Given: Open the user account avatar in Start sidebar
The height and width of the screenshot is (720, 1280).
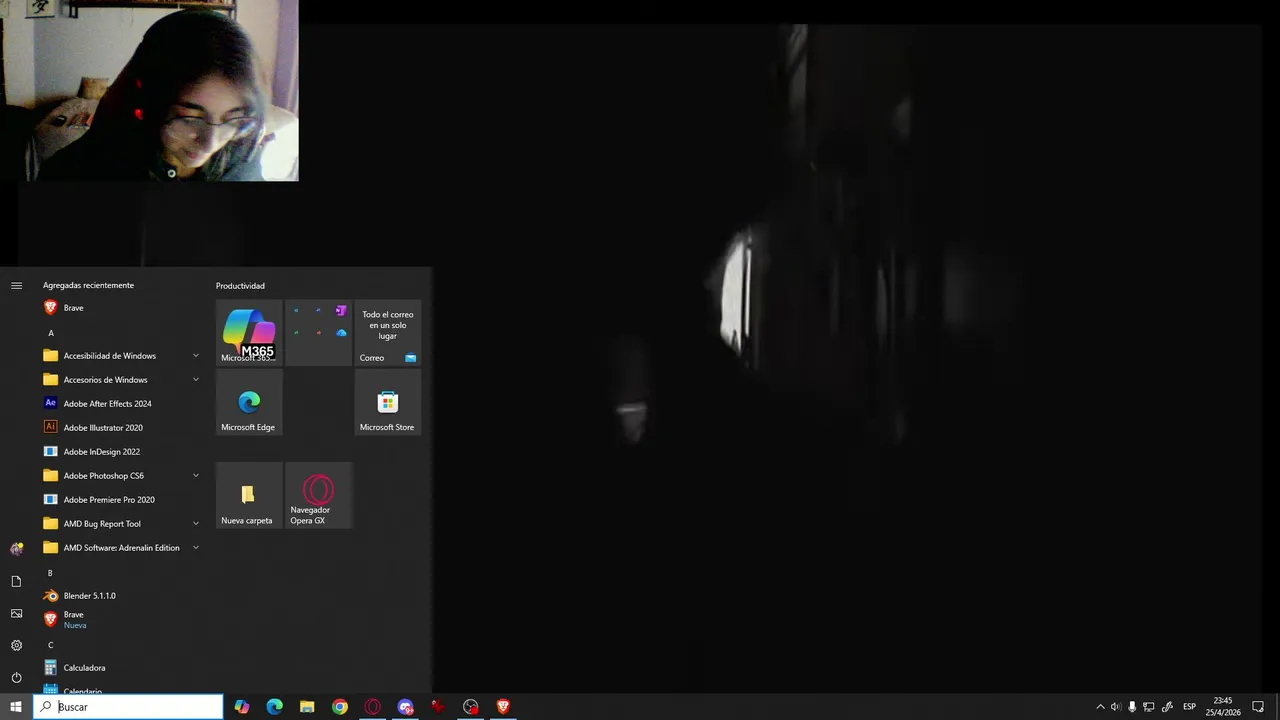Looking at the screenshot, I should (16, 549).
